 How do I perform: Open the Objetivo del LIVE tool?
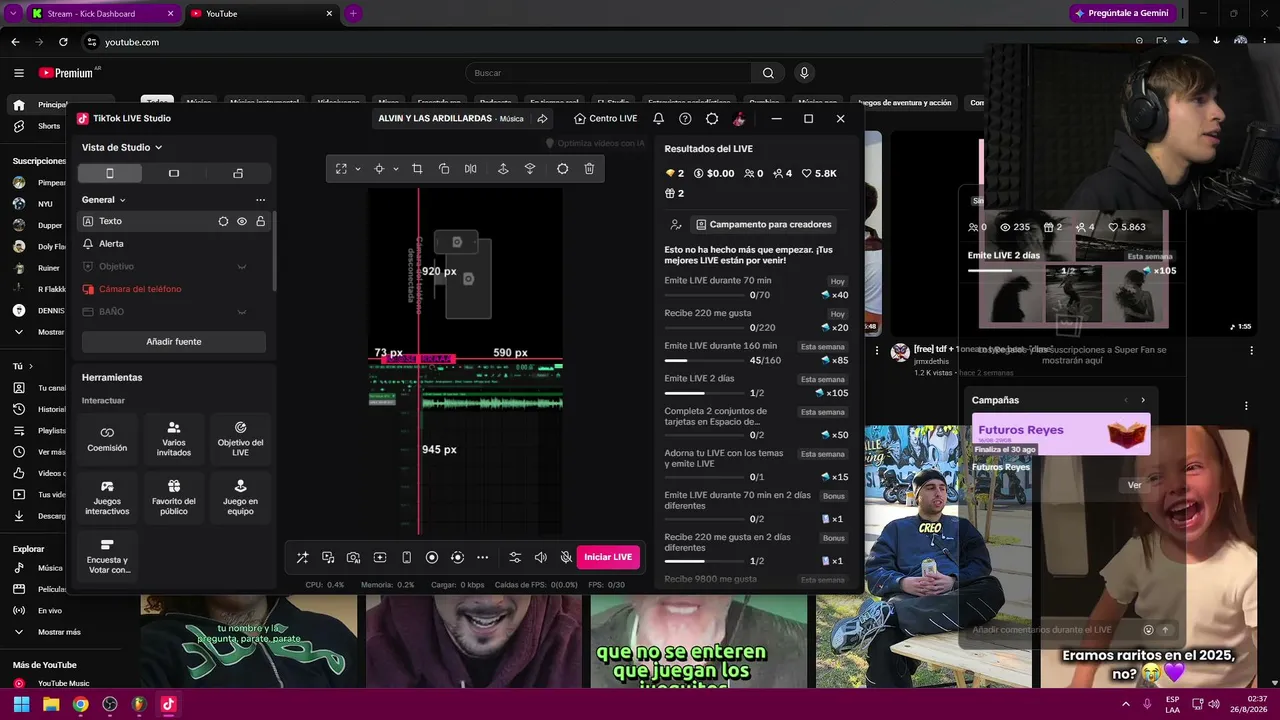(x=240, y=438)
